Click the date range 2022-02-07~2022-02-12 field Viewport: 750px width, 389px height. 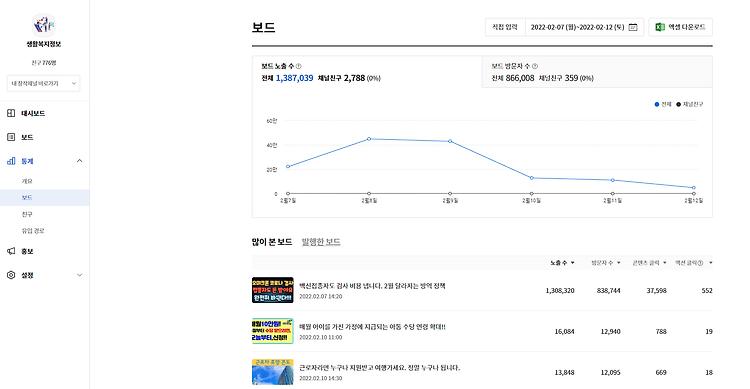584,27
